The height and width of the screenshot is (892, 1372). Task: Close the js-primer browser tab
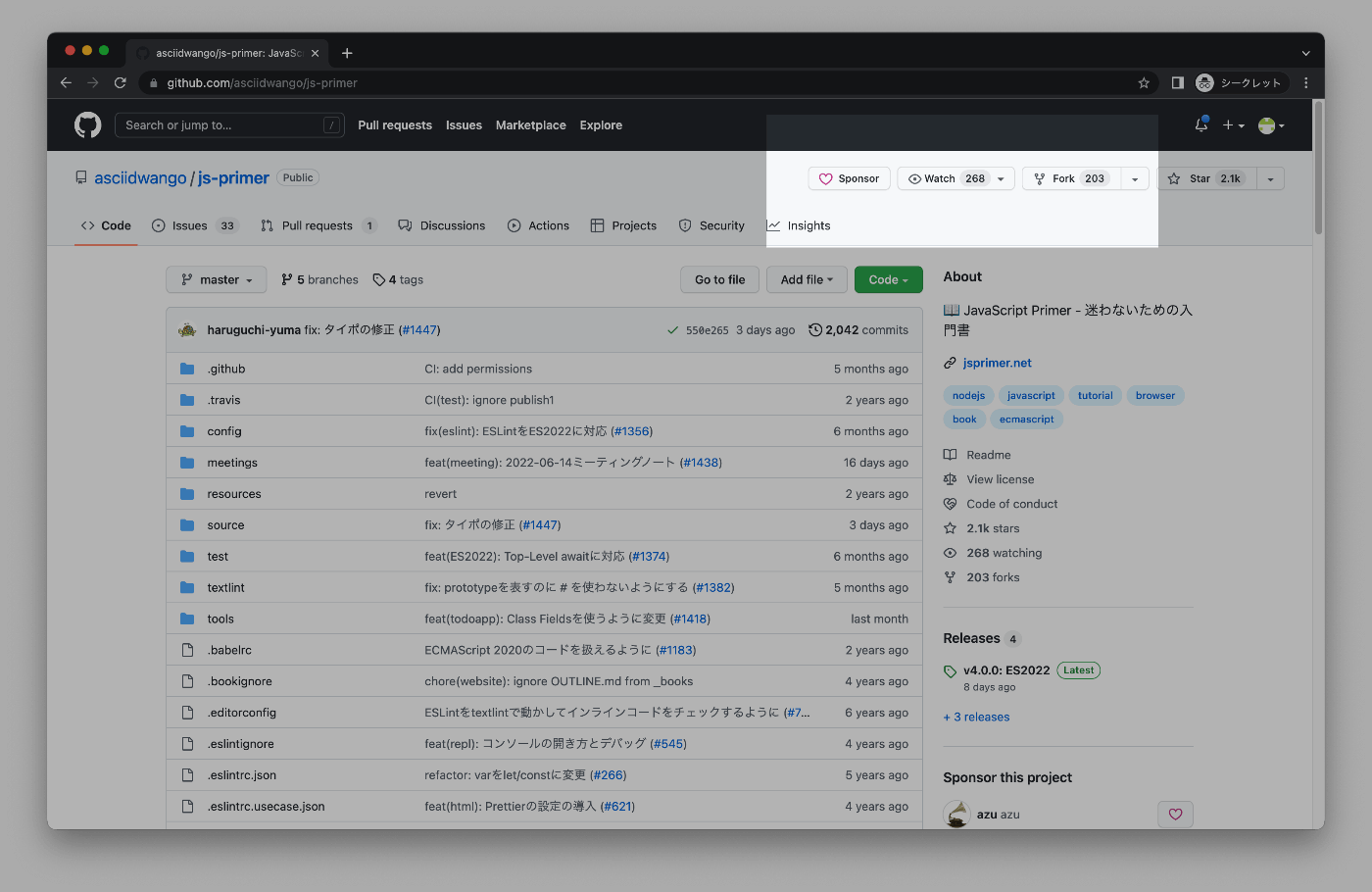[x=315, y=53]
